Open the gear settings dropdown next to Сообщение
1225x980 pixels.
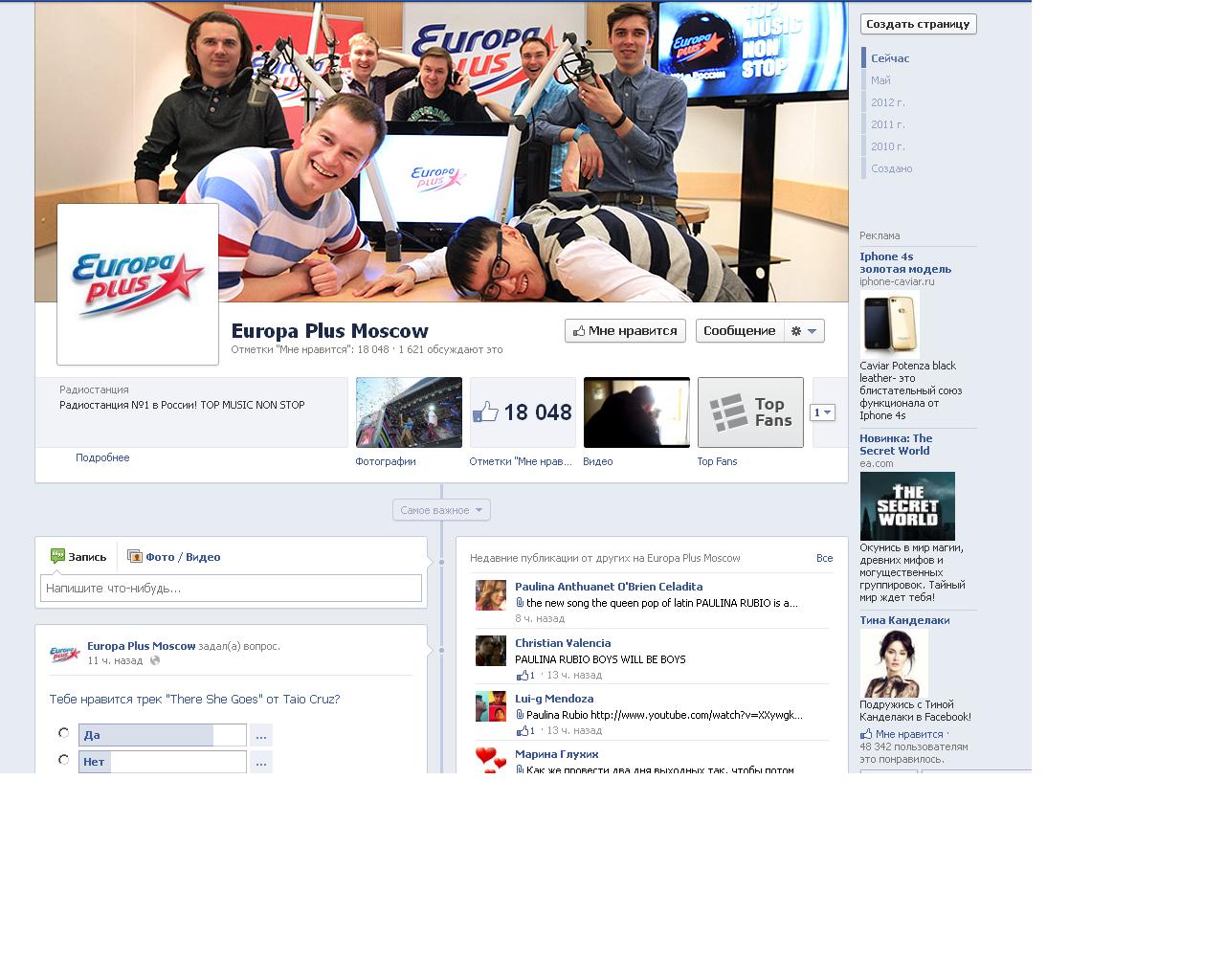(804, 331)
